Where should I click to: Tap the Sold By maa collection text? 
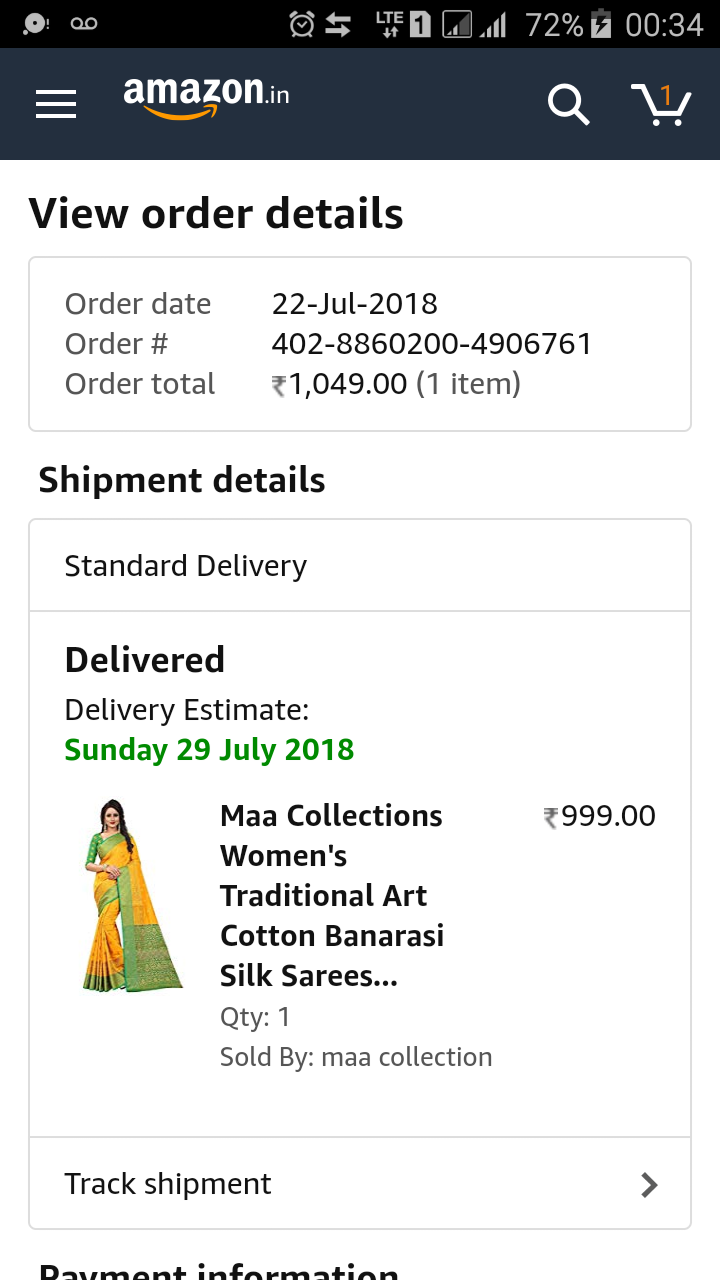(356, 1057)
